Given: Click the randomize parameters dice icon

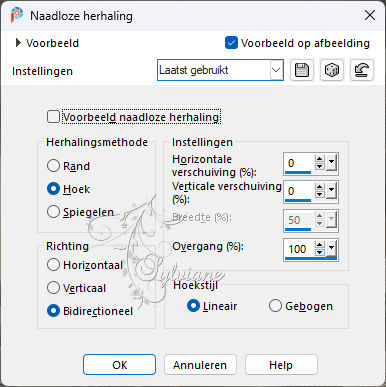Looking at the screenshot, I should (x=332, y=70).
